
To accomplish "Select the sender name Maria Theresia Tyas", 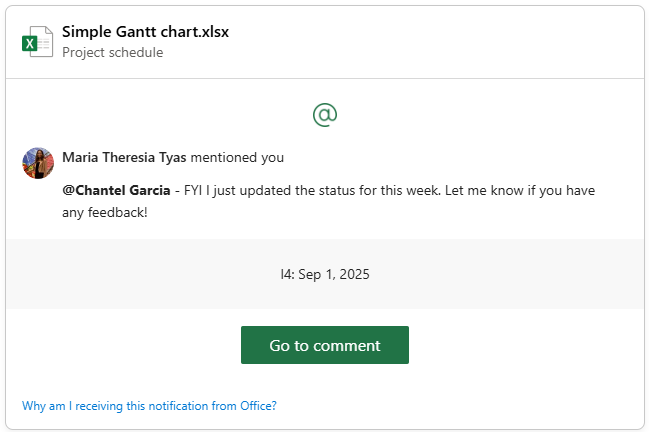I will pos(124,157).
